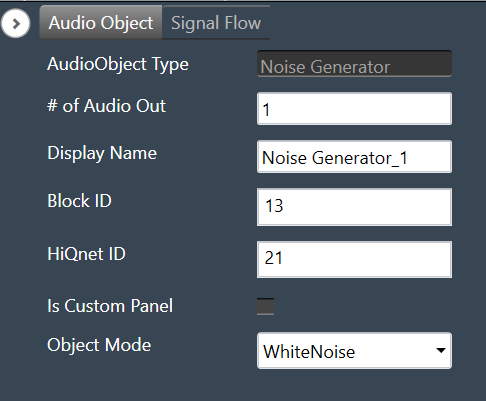Image resolution: width=486 pixels, height=401 pixels.
Task: Open the Object Mode dropdown arrow
Action: click(x=441, y=350)
